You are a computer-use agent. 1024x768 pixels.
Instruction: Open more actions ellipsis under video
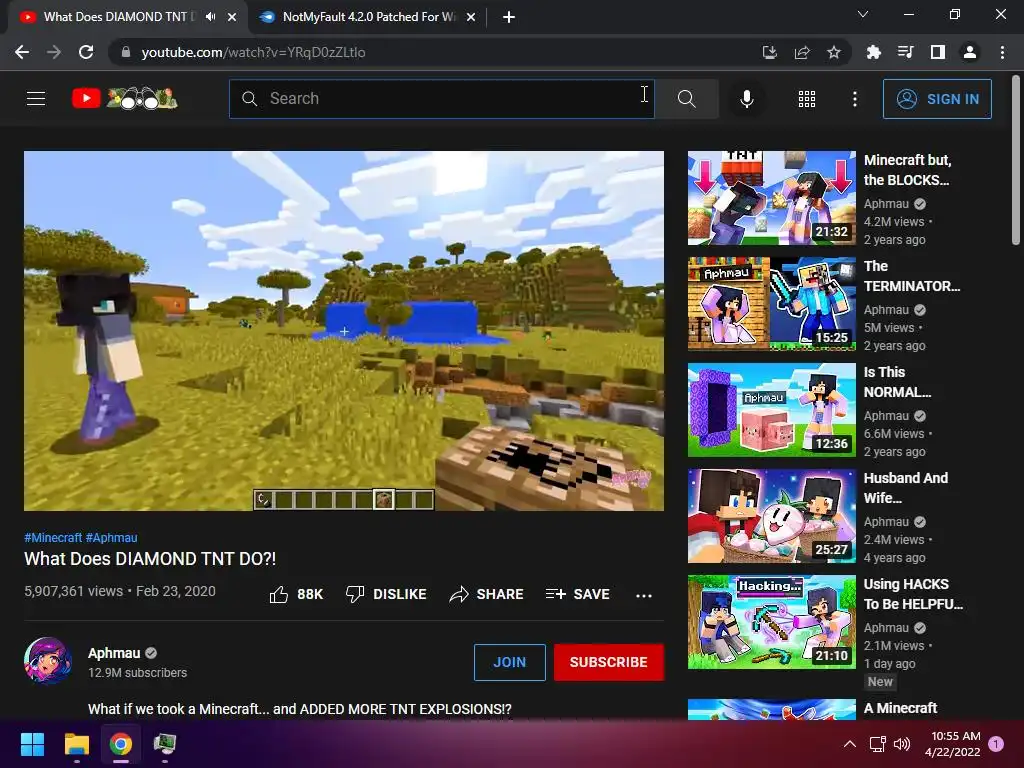pyautogui.click(x=644, y=595)
